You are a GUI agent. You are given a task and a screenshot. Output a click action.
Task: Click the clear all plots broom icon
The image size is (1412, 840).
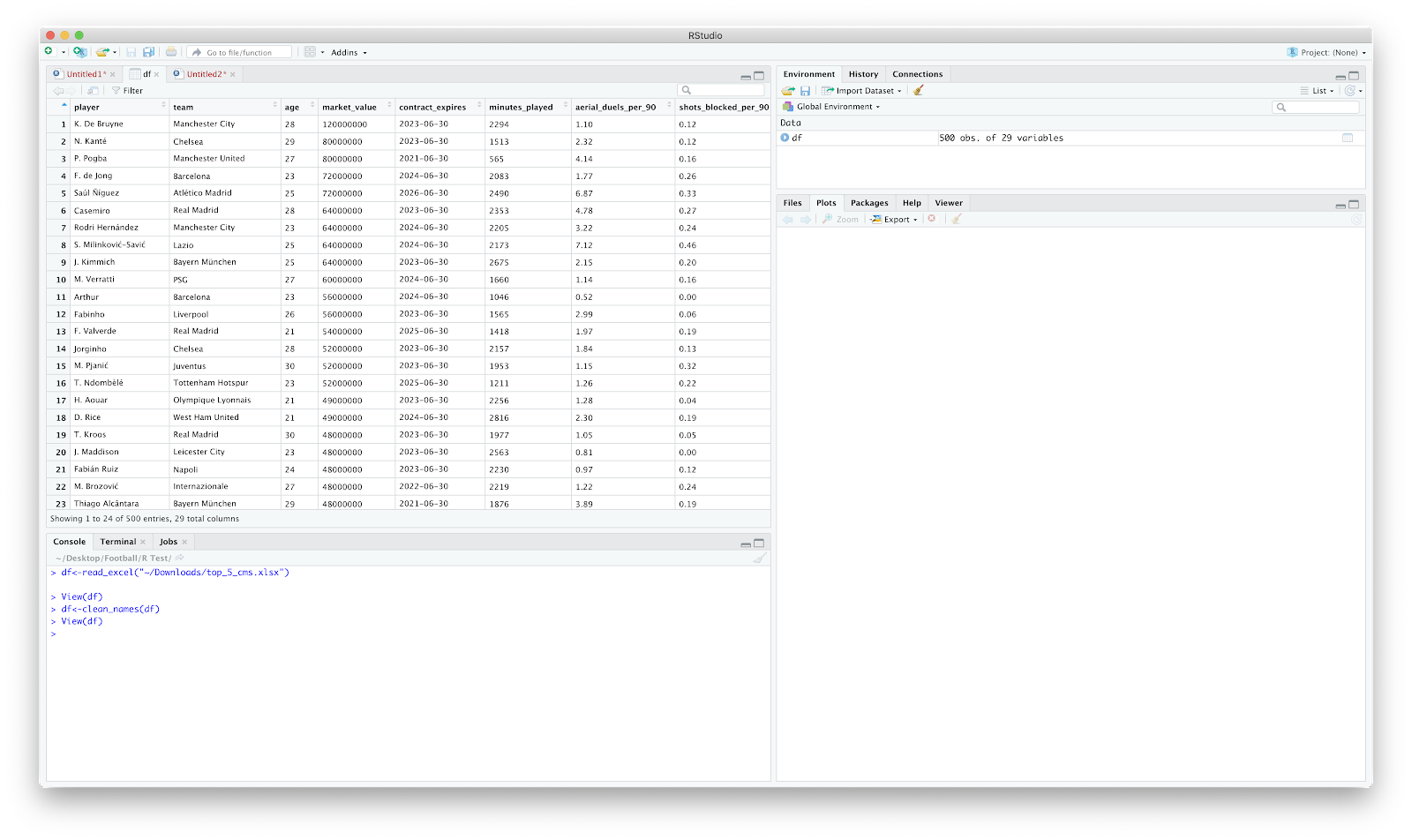tap(956, 219)
